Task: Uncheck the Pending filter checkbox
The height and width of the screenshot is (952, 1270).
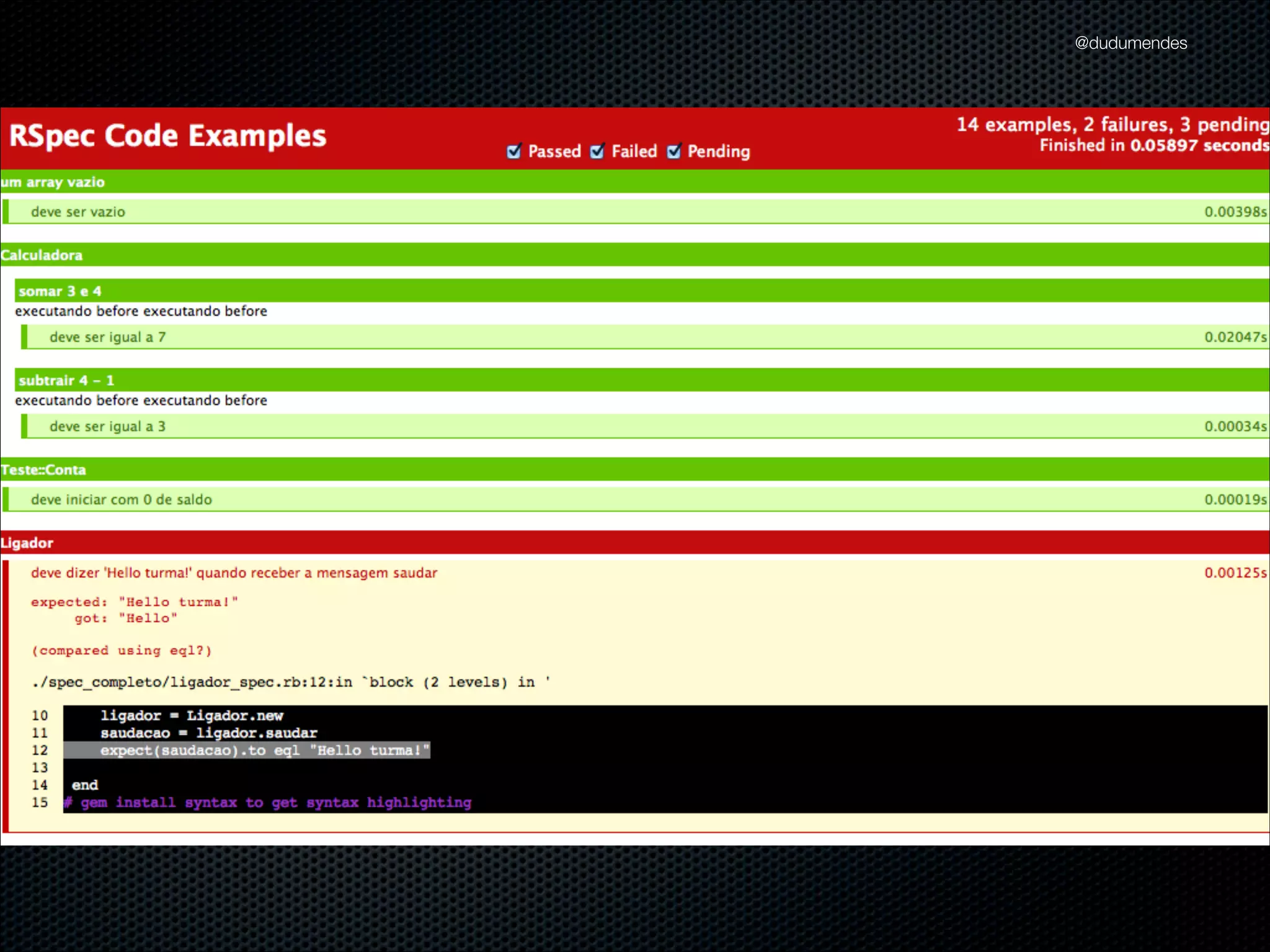Action: click(x=674, y=152)
